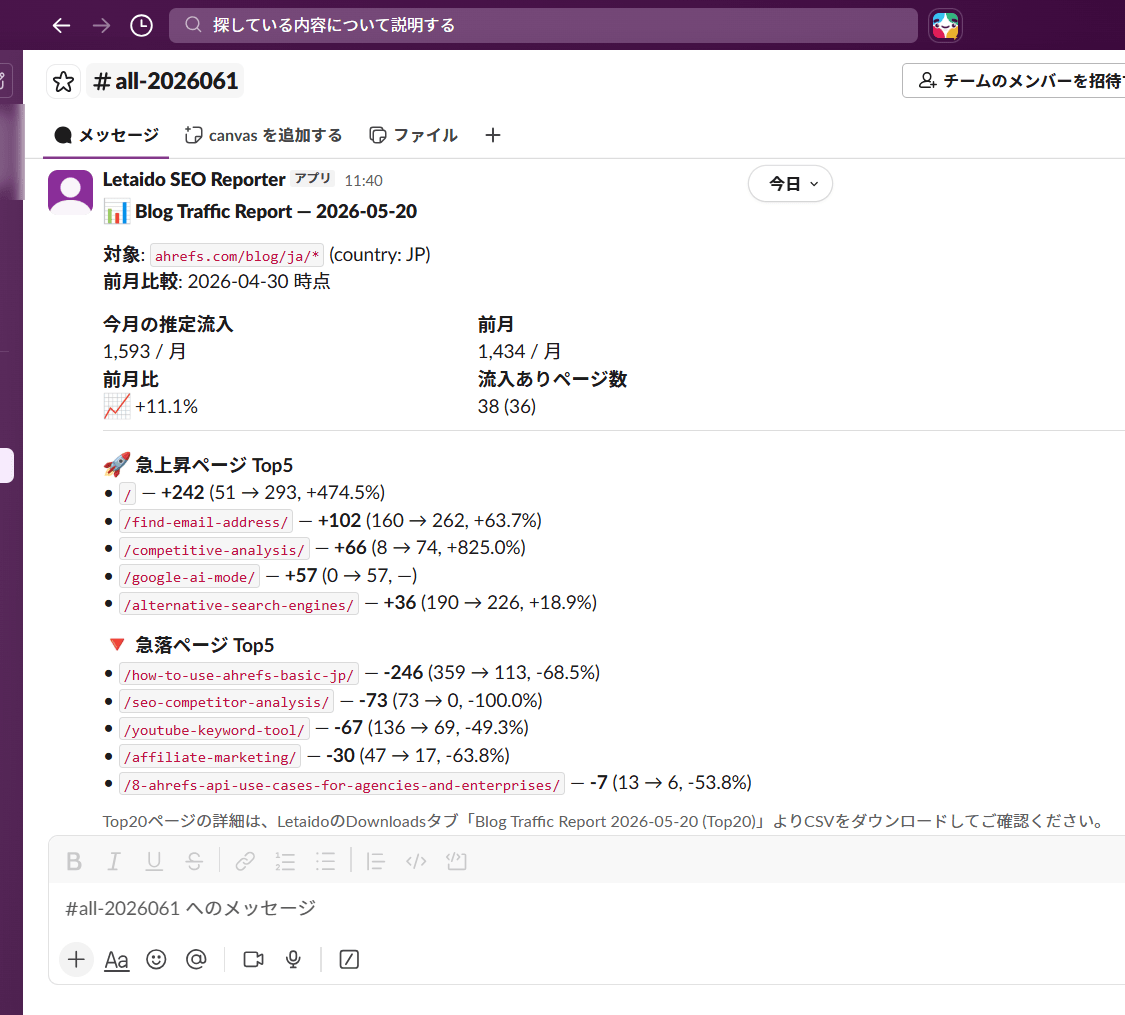Star the all-2026061 channel
1125x1015 pixels.
pos(63,81)
